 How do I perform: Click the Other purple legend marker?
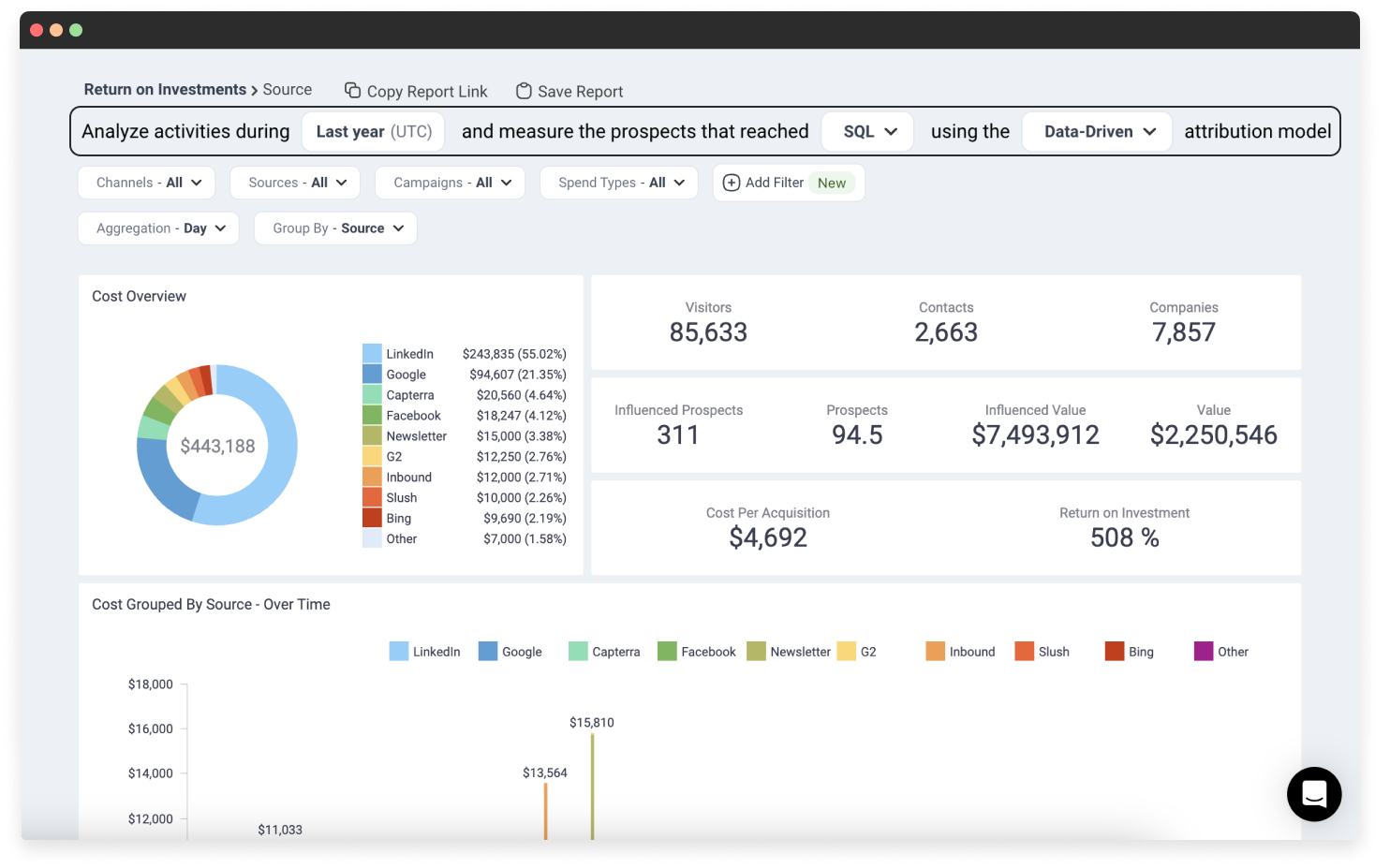pos(1203,651)
